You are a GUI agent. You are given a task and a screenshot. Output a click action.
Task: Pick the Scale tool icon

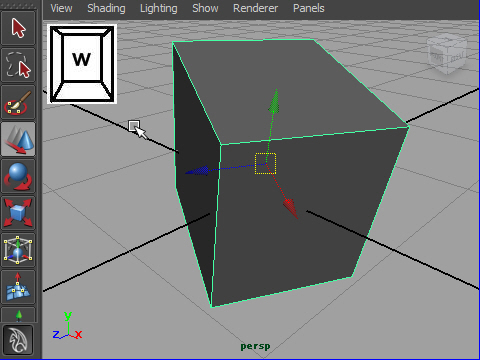[18, 213]
